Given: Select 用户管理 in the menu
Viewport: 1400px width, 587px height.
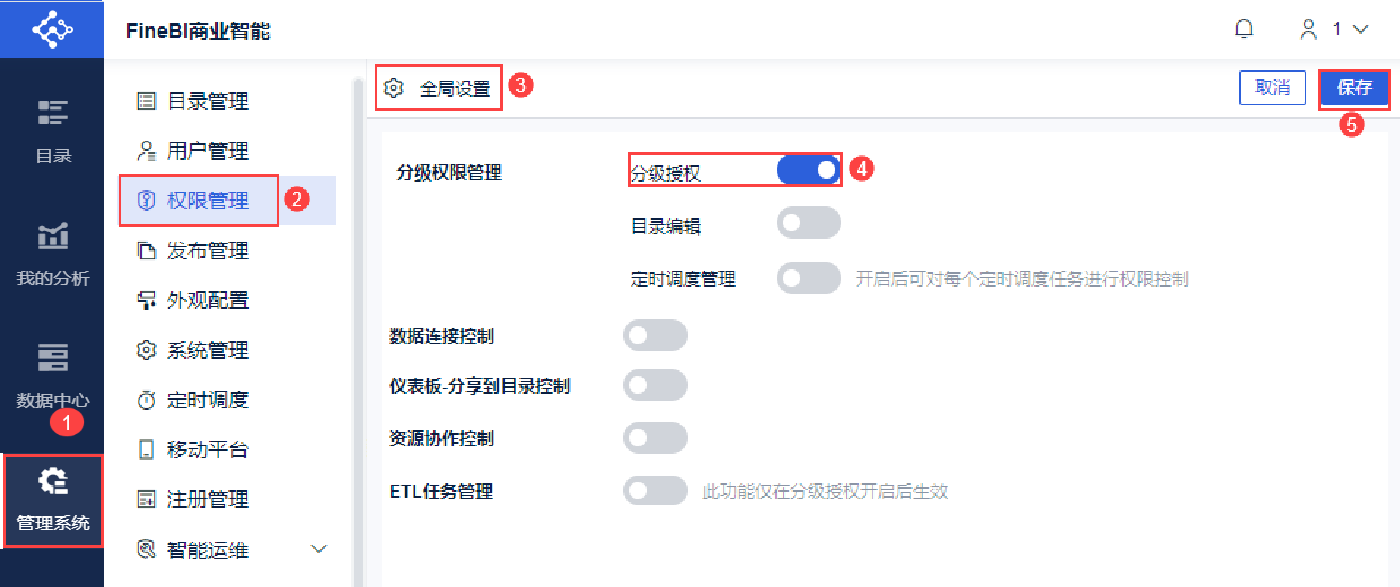Looking at the screenshot, I should point(207,151).
